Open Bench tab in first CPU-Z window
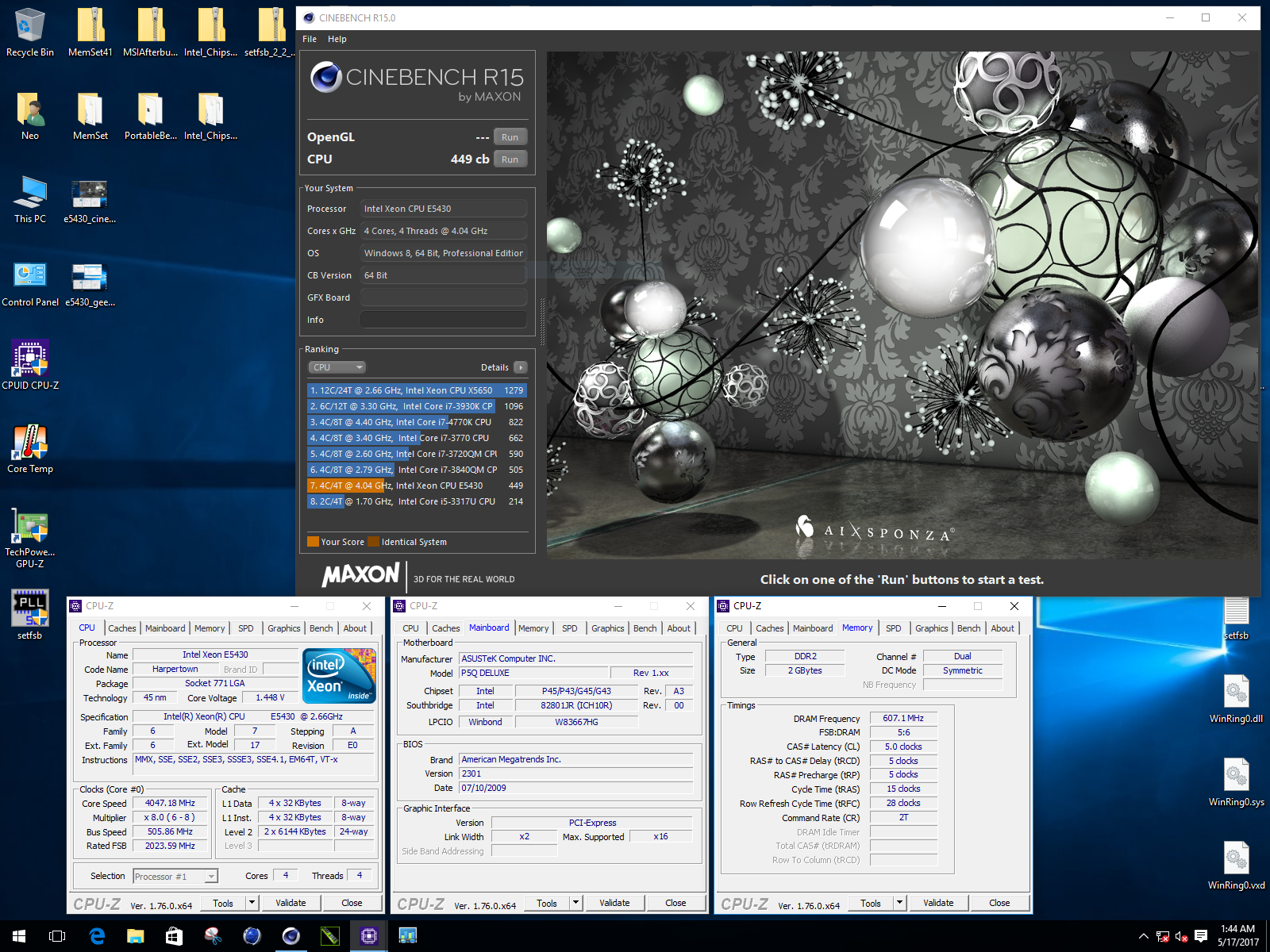The width and height of the screenshot is (1270, 952). tap(321, 628)
